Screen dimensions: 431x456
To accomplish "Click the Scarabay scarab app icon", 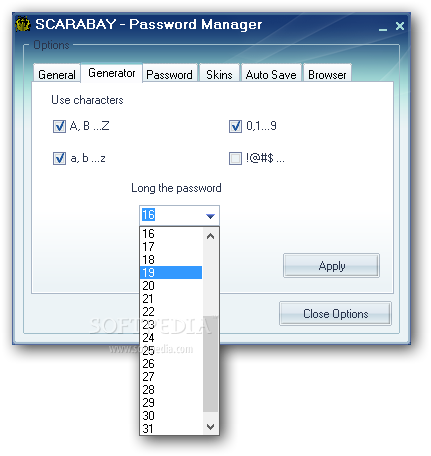I will pos(23,24).
